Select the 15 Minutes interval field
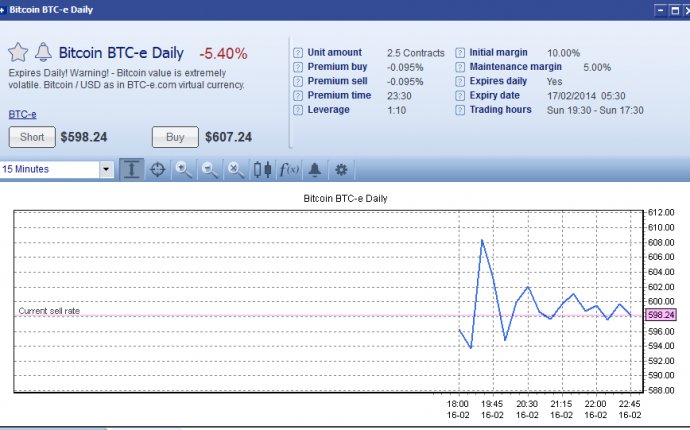Viewport: 690px width, 430px height. click(x=50, y=169)
